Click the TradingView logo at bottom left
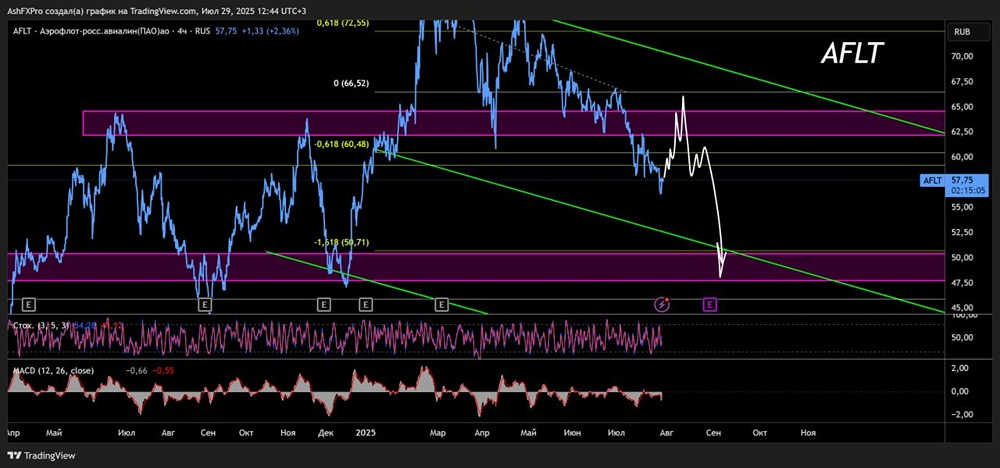Screen dimensions: 1000x468 pos(41,456)
